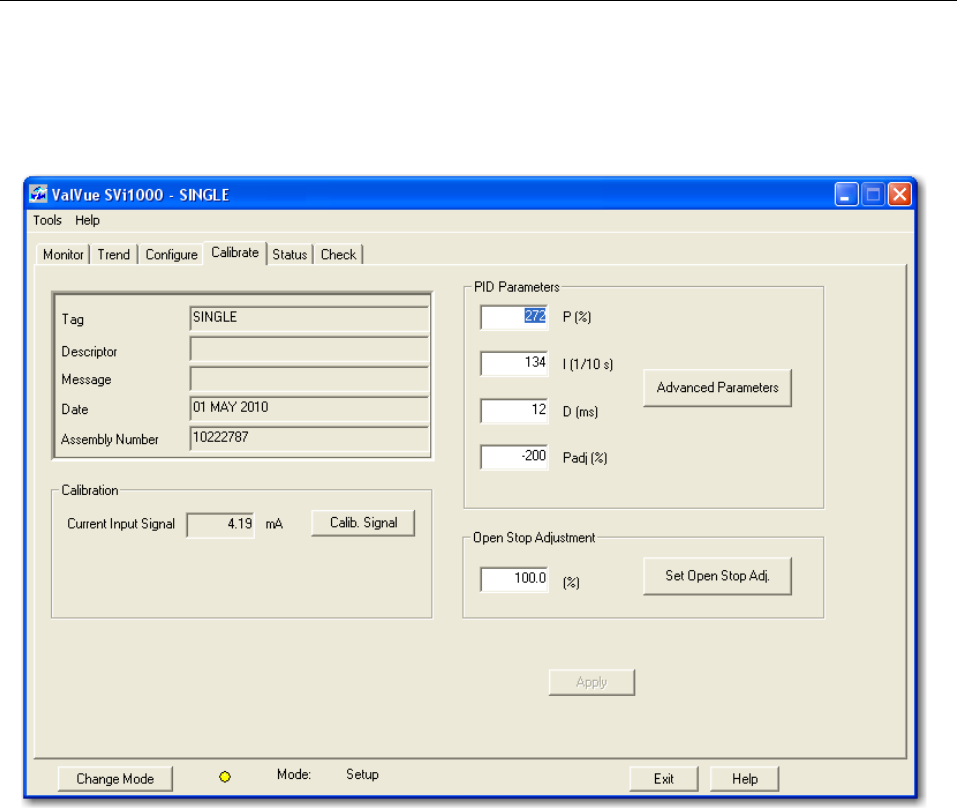Click the 'Open Stop Adjustment' group label
This screenshot has width=957, height=808.
(x=534, y=538)
